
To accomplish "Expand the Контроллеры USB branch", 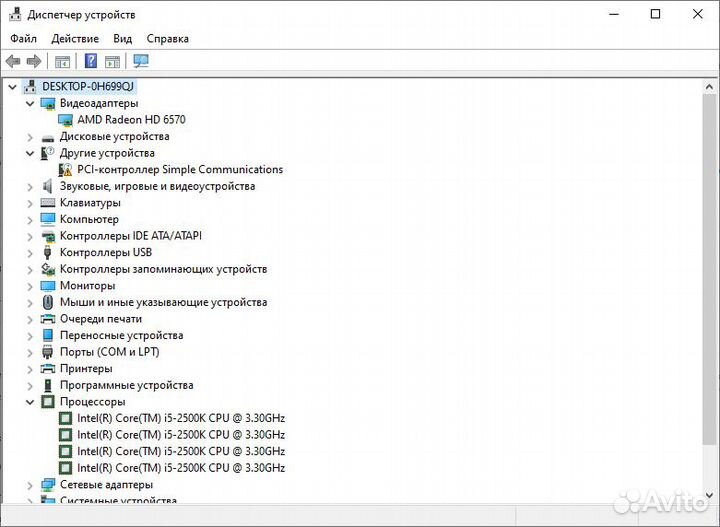I will pos(30,253).
